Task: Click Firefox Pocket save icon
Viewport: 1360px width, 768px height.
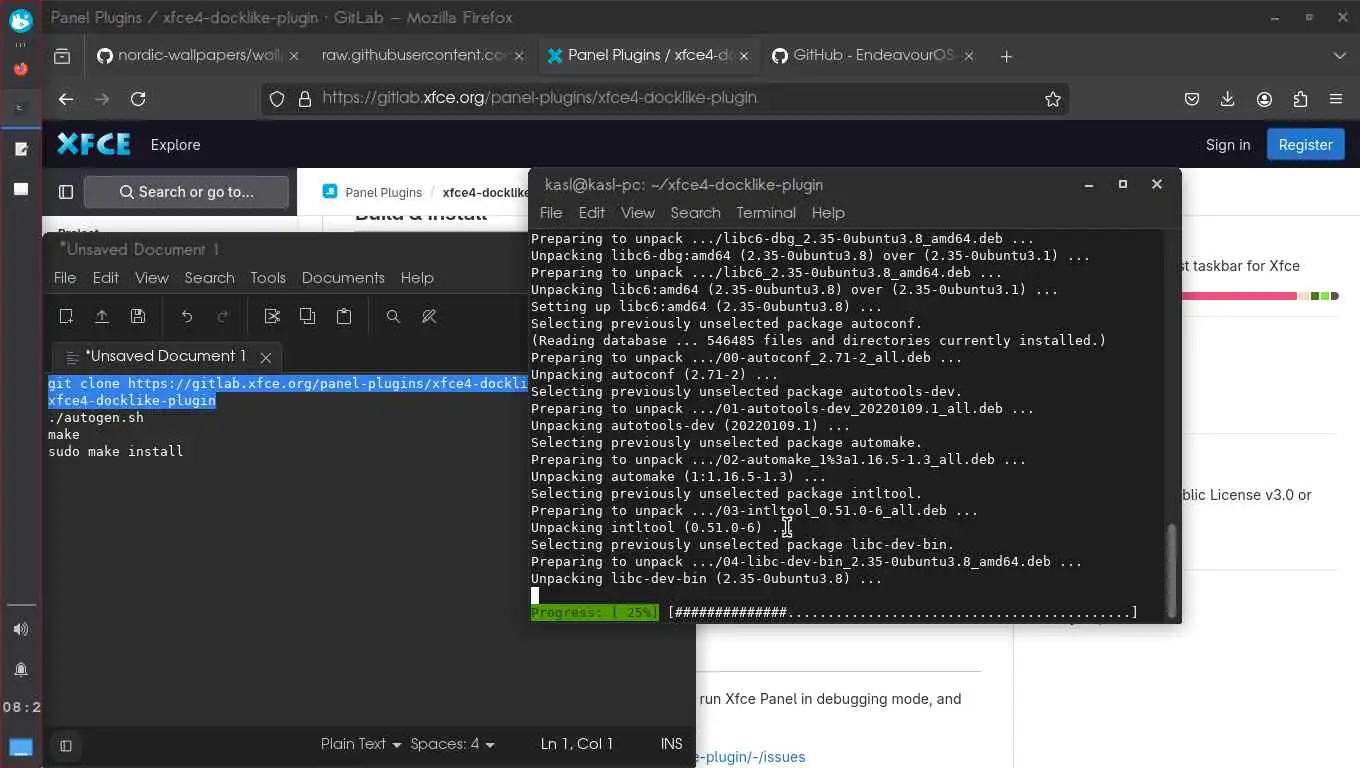Action: [1192, 99]
